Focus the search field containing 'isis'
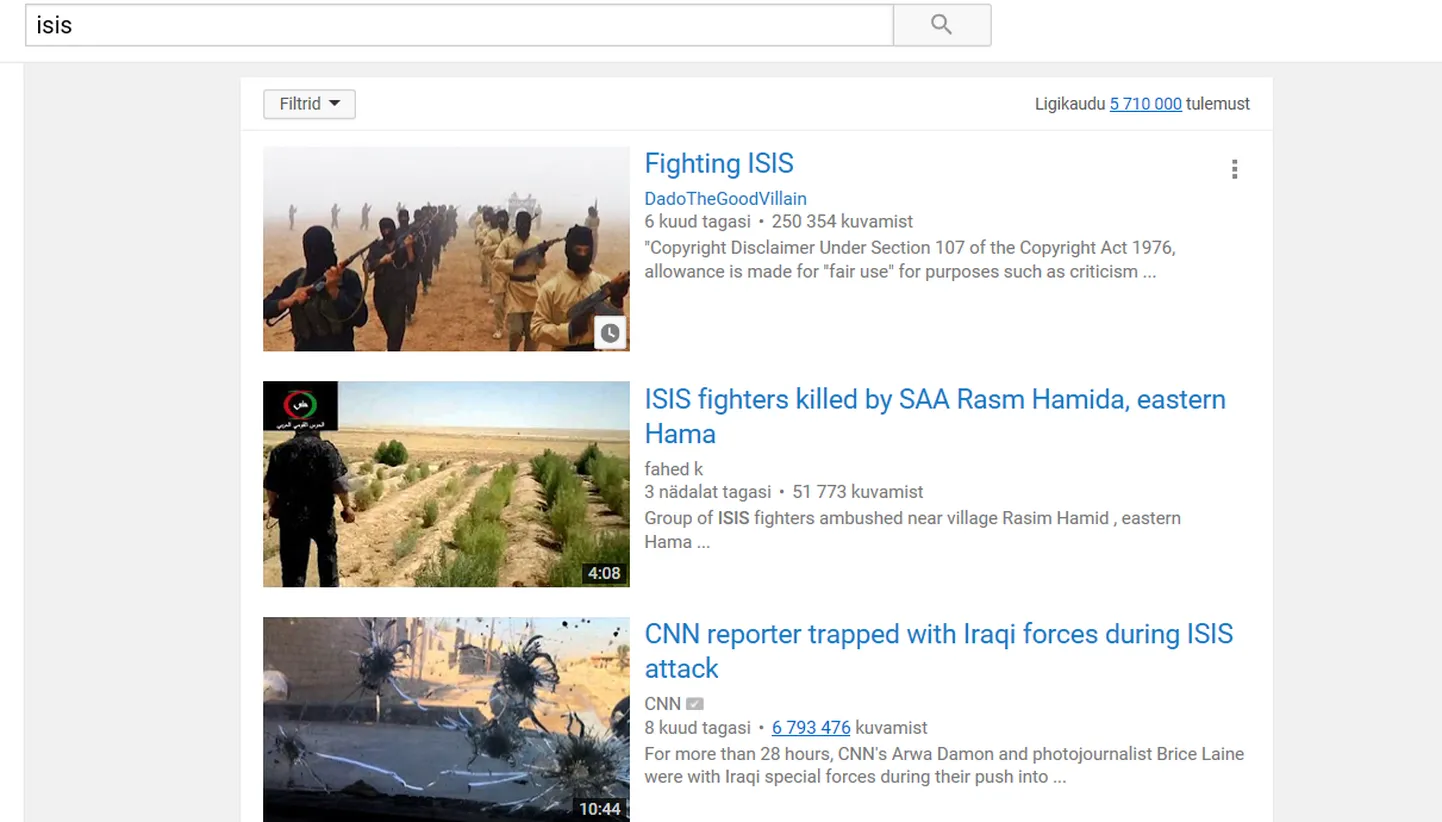This screenshot has height=822, width=1442. point(459,25)
